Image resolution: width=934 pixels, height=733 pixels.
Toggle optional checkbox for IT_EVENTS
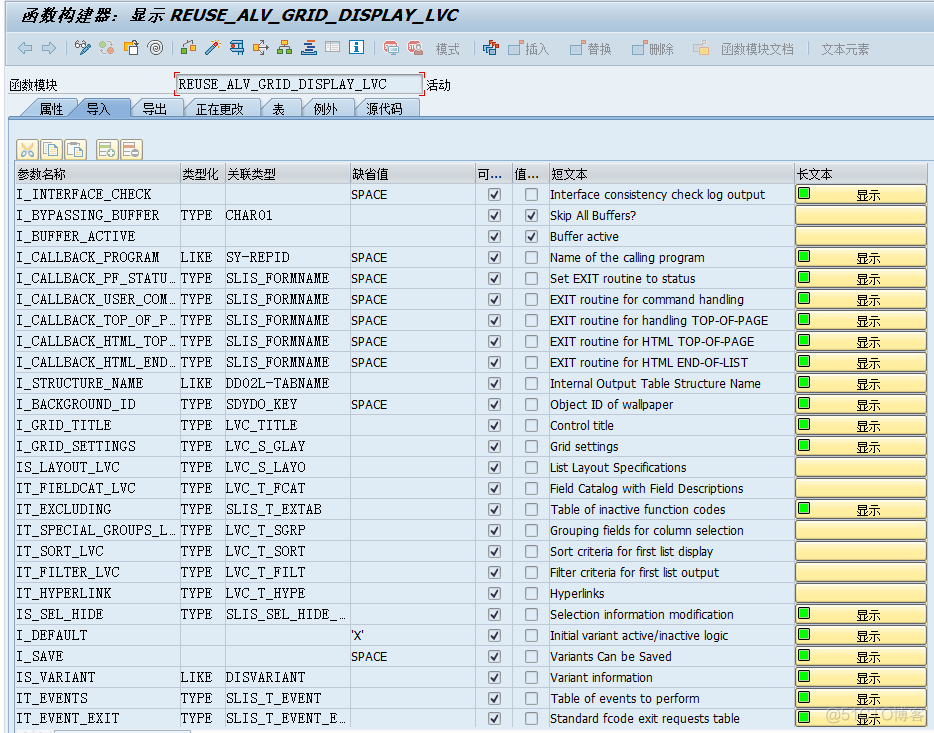tap(494, 698)
